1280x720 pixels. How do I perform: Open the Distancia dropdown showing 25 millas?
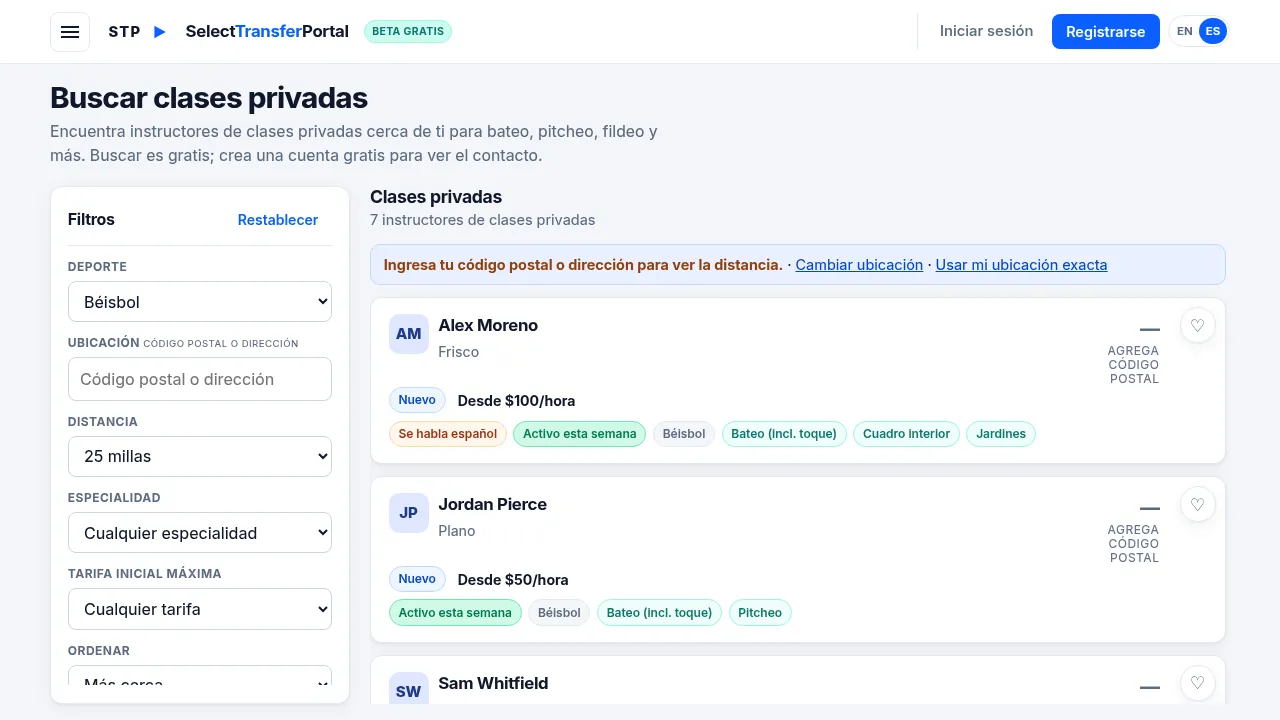[x=200, y=456]
